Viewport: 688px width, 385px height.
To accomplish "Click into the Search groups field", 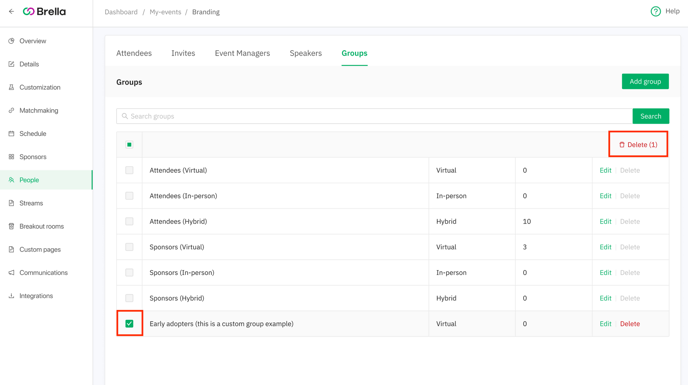I will coord(374,116).
